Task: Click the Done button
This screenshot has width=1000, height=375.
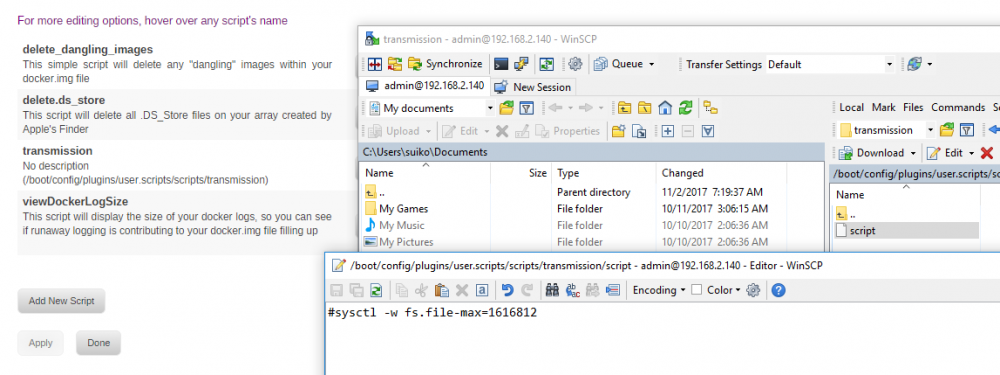Action: (x=98, y=343)
